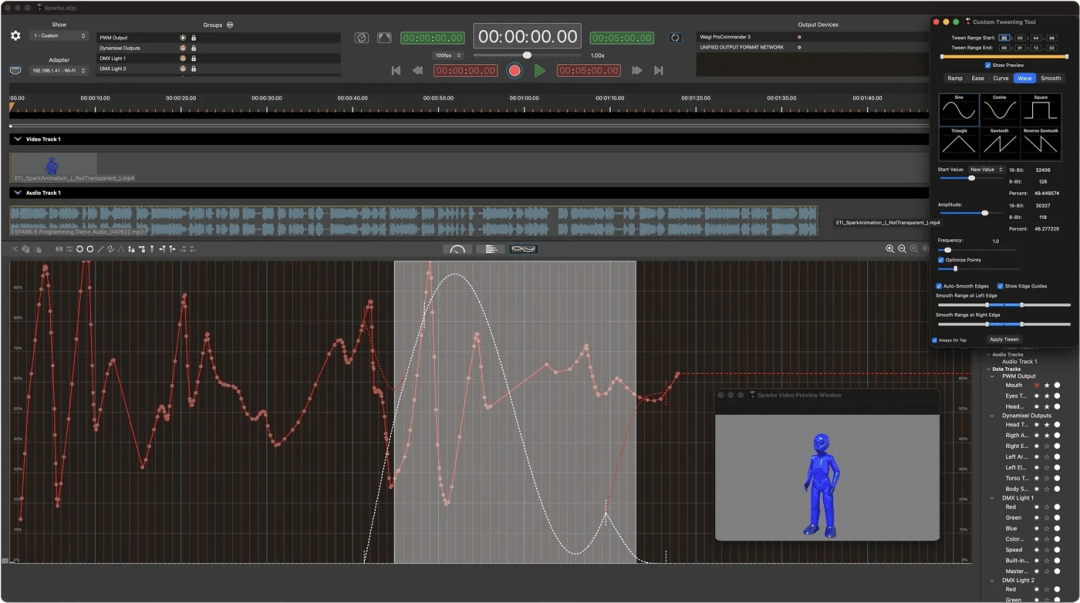Click the network adapter icon

coord(15,70)
